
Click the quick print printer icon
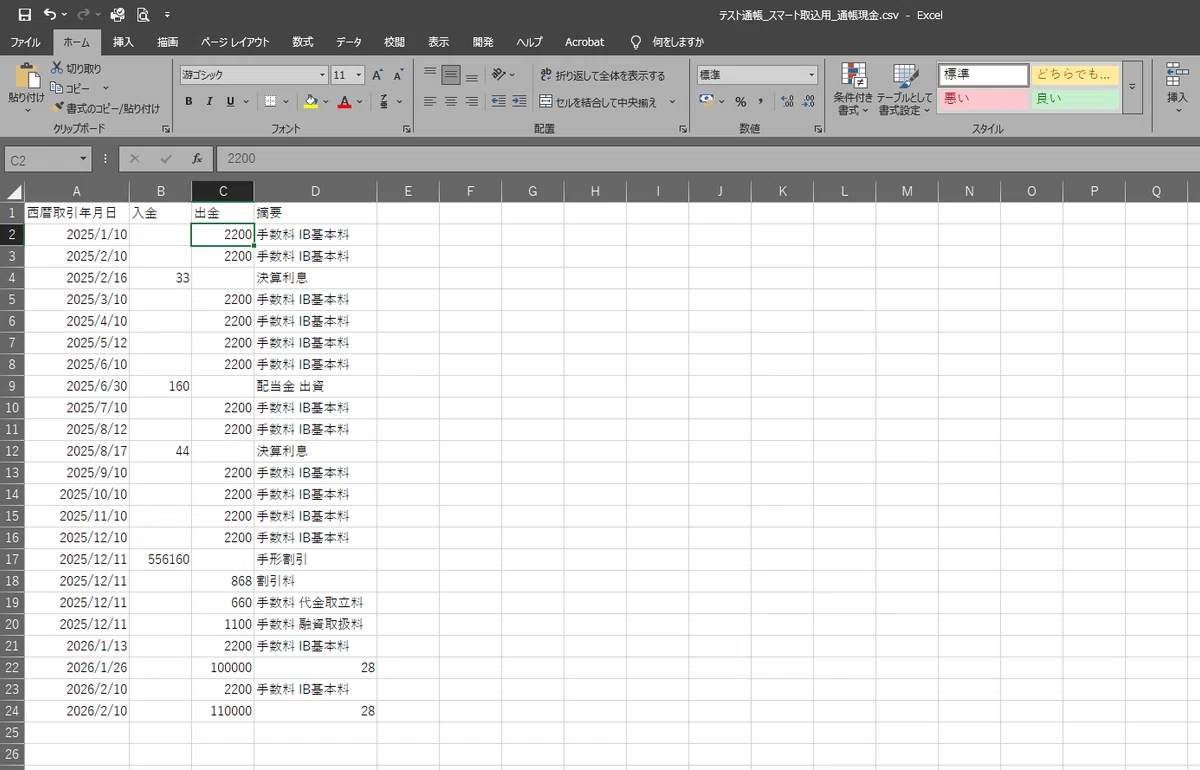click(118, 15)
